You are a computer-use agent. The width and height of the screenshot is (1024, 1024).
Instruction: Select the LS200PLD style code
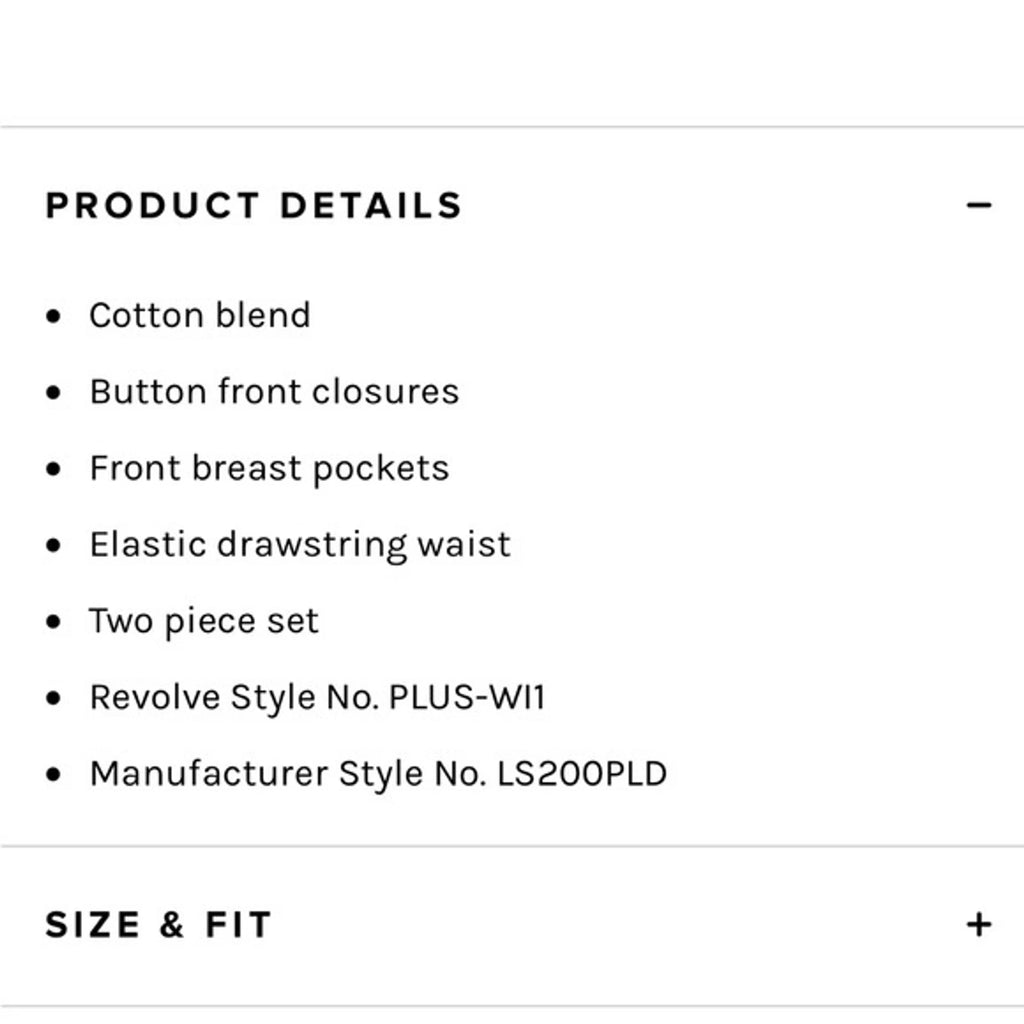582,773
